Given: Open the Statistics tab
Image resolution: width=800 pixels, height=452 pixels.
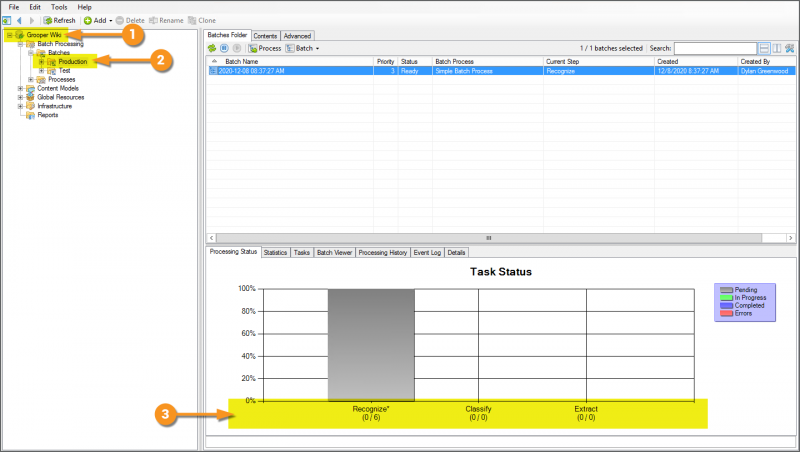Looking at the screenshot, I should pyautogui.click(x=276, y=253).
